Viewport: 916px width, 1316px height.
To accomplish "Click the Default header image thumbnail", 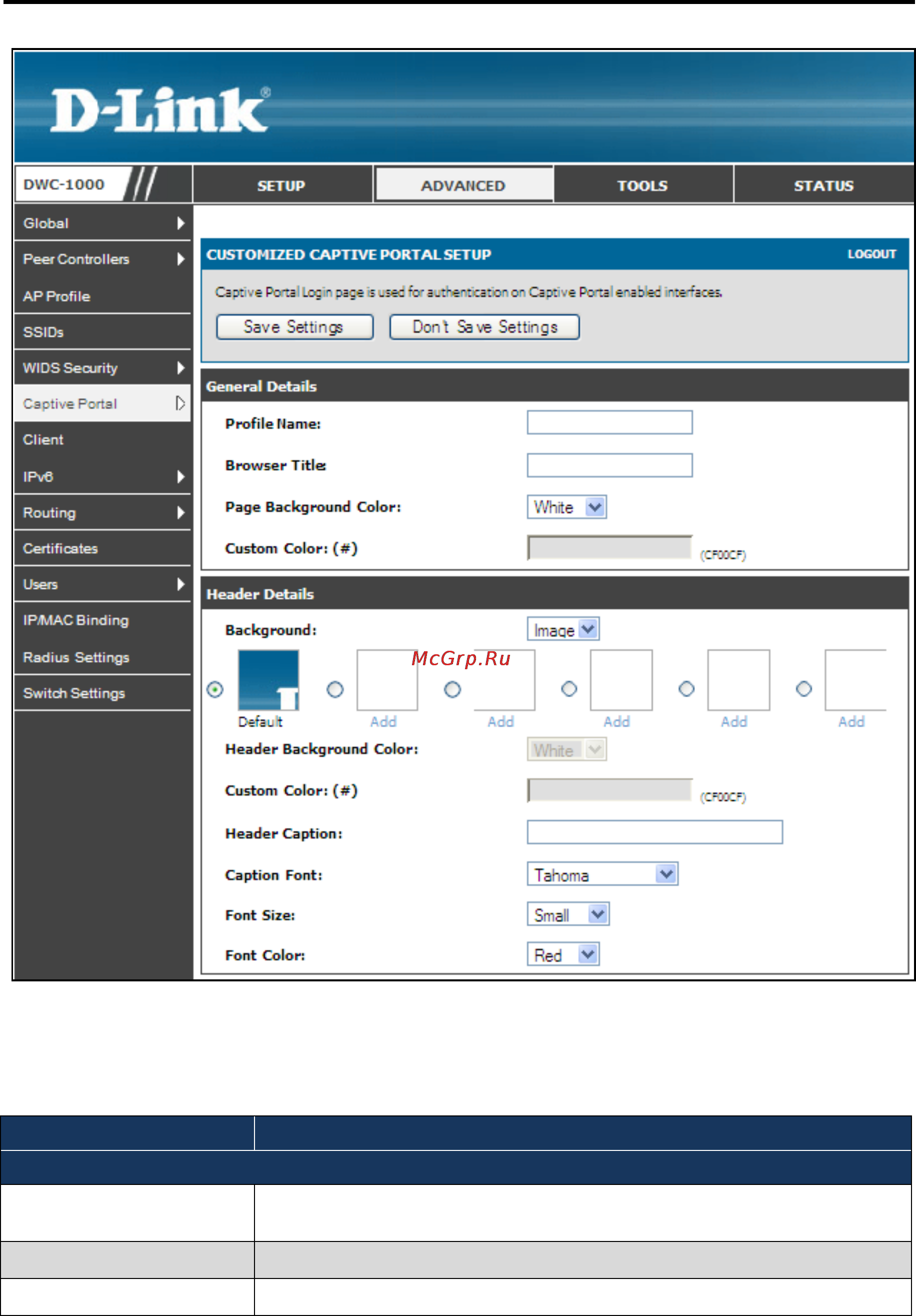I will click(268, 680).
